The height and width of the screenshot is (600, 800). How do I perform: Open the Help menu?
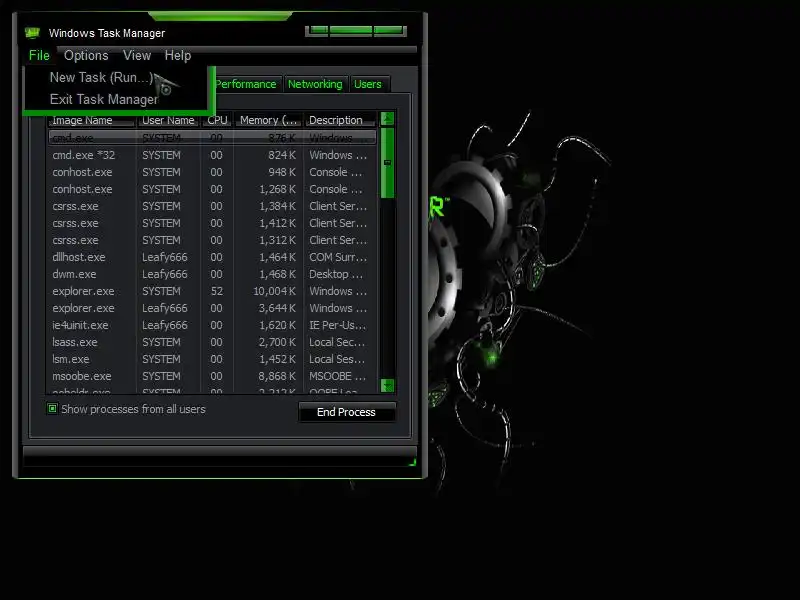coord(178,55)
